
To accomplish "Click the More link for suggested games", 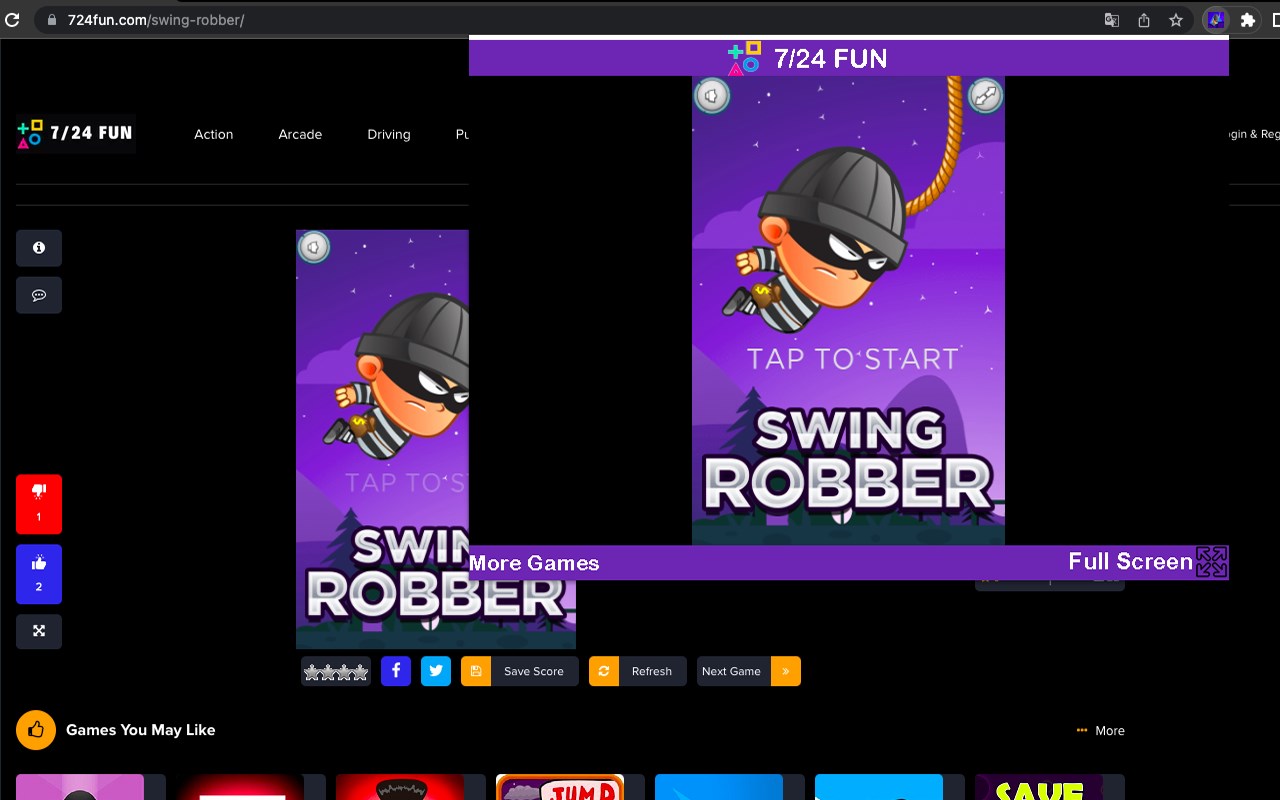I will [1101, 731].
